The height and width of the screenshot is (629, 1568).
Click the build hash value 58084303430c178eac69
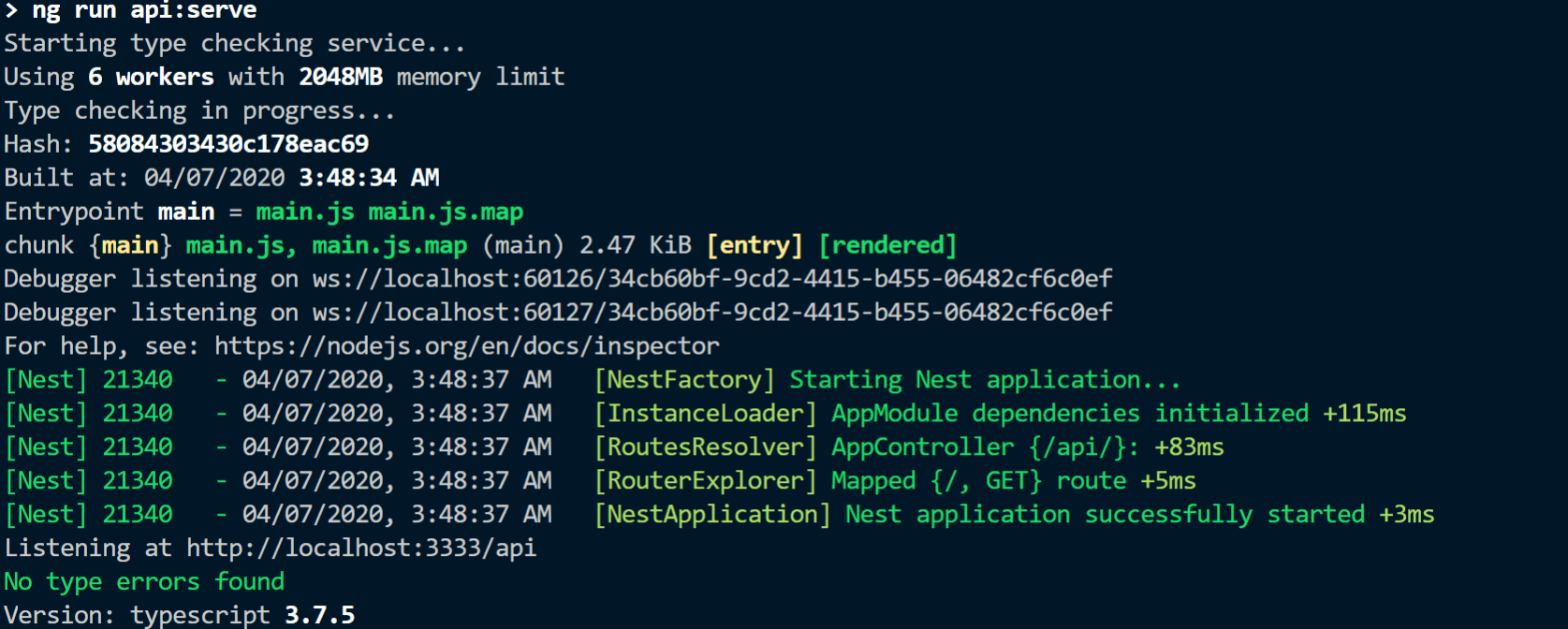coord(228,144)
